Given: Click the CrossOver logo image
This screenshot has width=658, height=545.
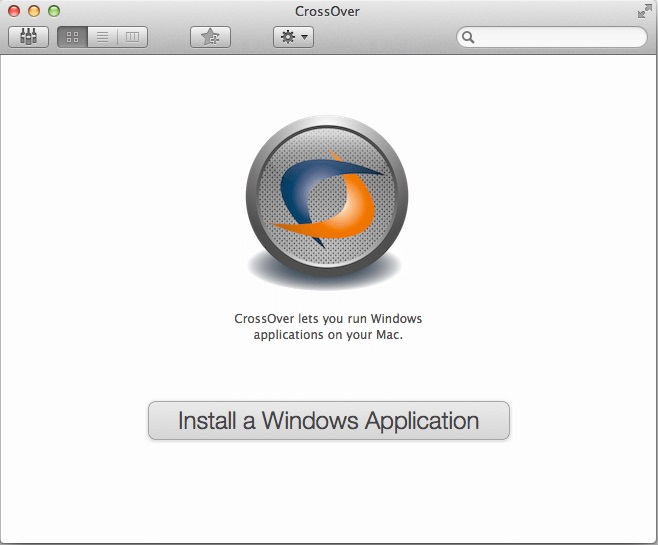Looking at the screenshot, I should [x=326, y=202].
